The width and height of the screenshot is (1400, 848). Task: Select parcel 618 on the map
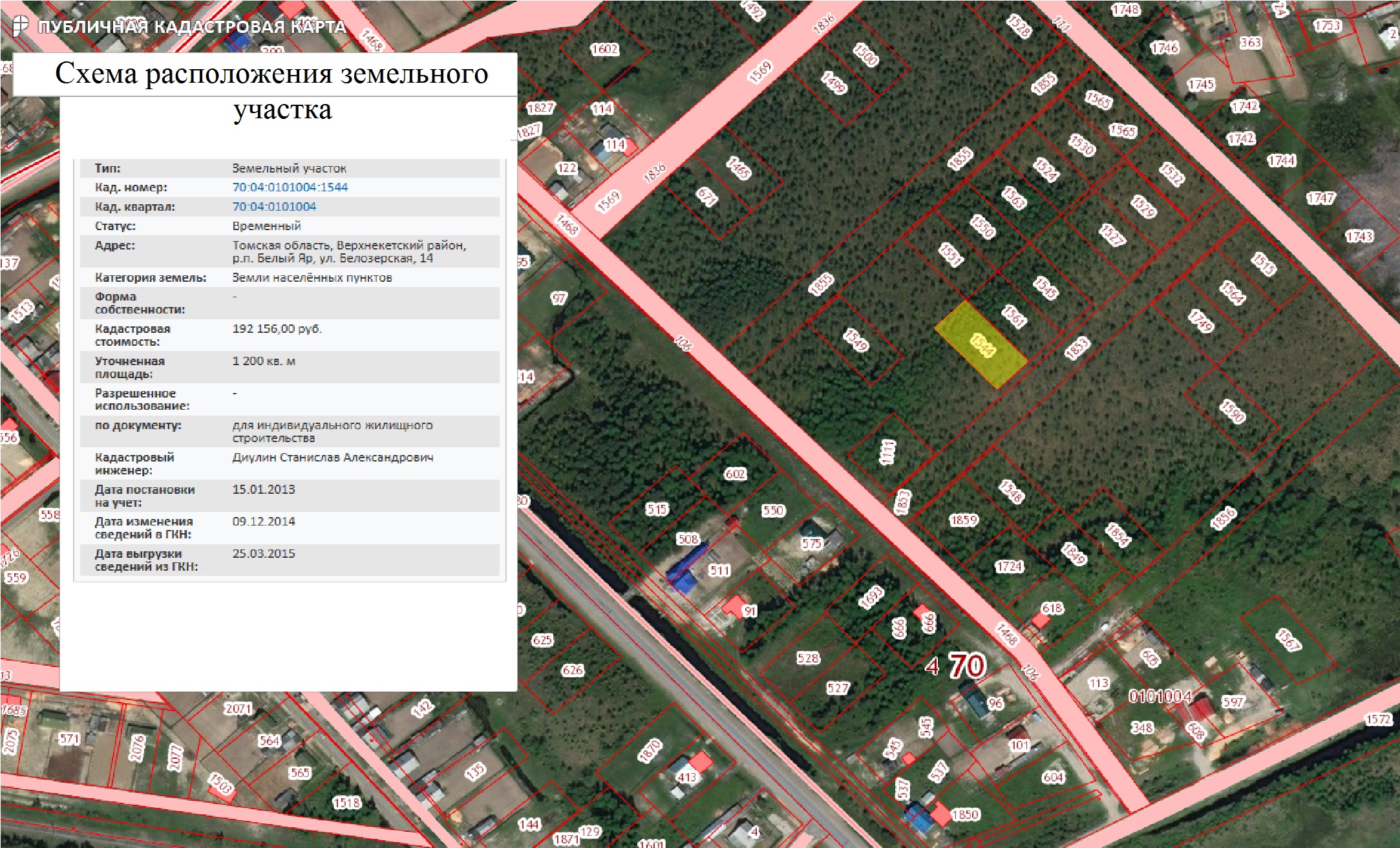(1052, 608)
